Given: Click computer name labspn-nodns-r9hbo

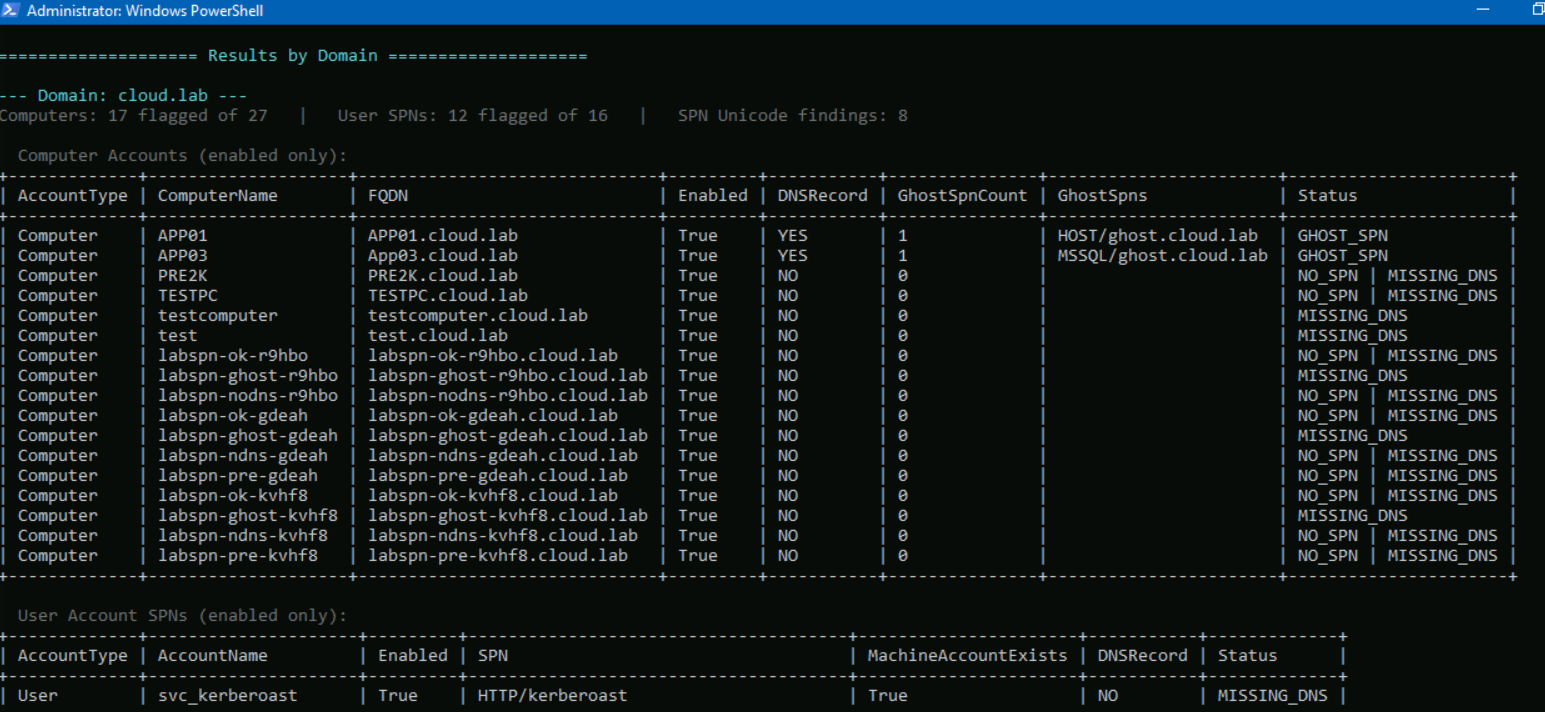Looking at the screenshot, I should point(247,396).
